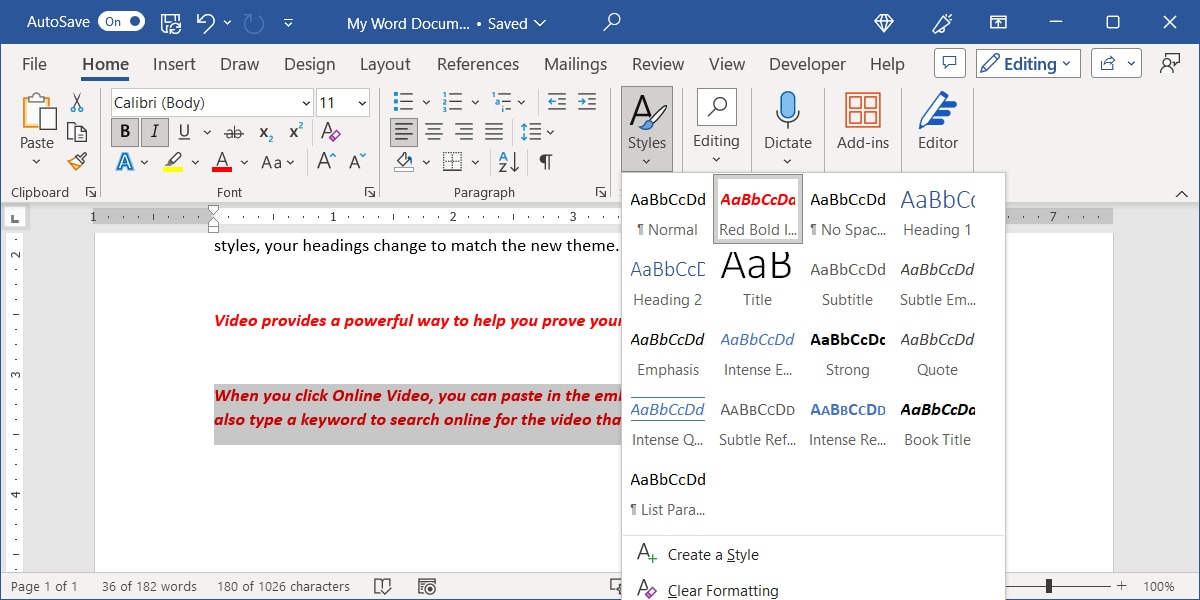Open the Editor pen icon
The image size is (1200, 600).
pyautogui.click(x=937, y=110)
